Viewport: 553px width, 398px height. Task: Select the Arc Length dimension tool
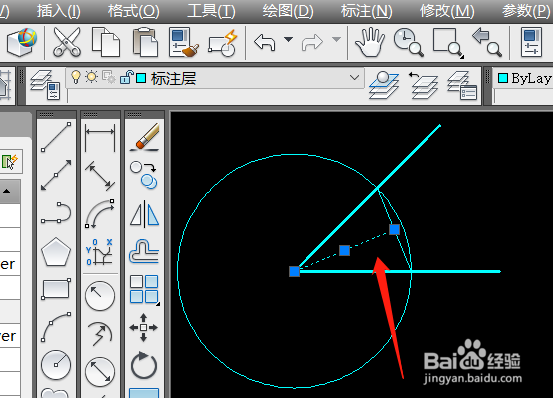100,214
